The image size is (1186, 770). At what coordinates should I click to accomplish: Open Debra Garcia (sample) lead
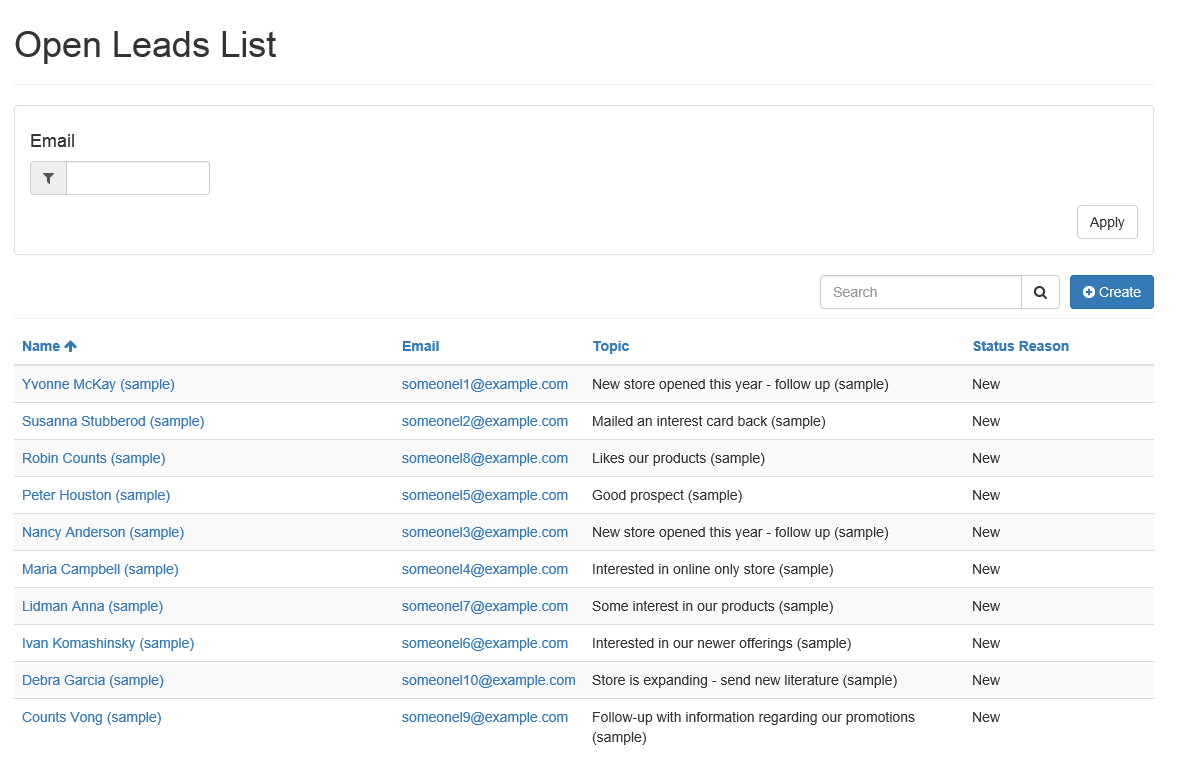tap(93, 681)
